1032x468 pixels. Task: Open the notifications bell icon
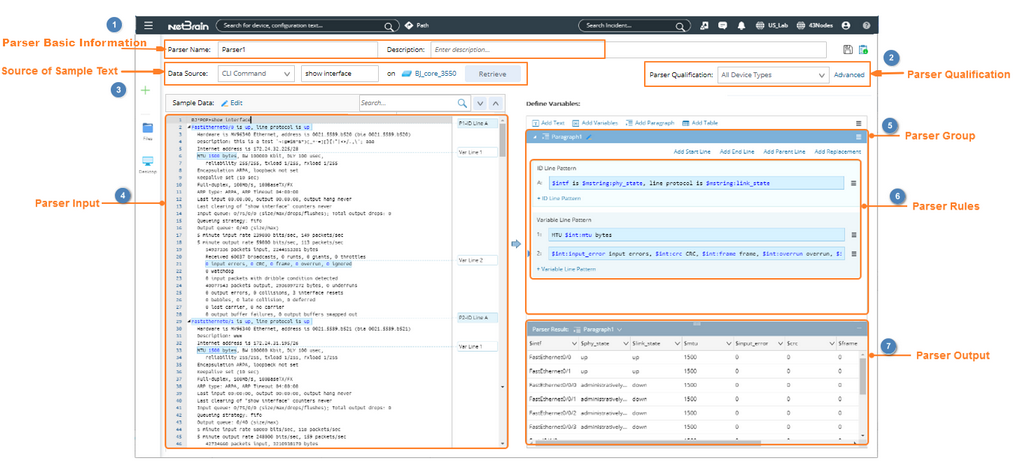pos(741,25)
